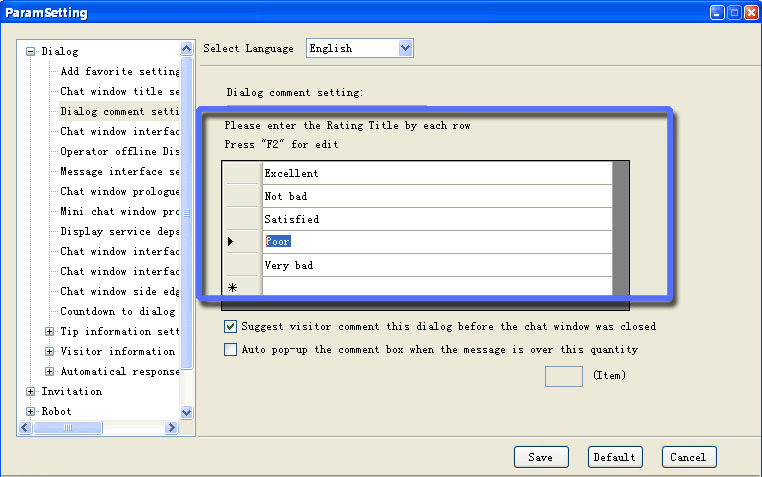
Task: Click row header beside Very bad
Action: pyautogui.click(x=242, y=265)
